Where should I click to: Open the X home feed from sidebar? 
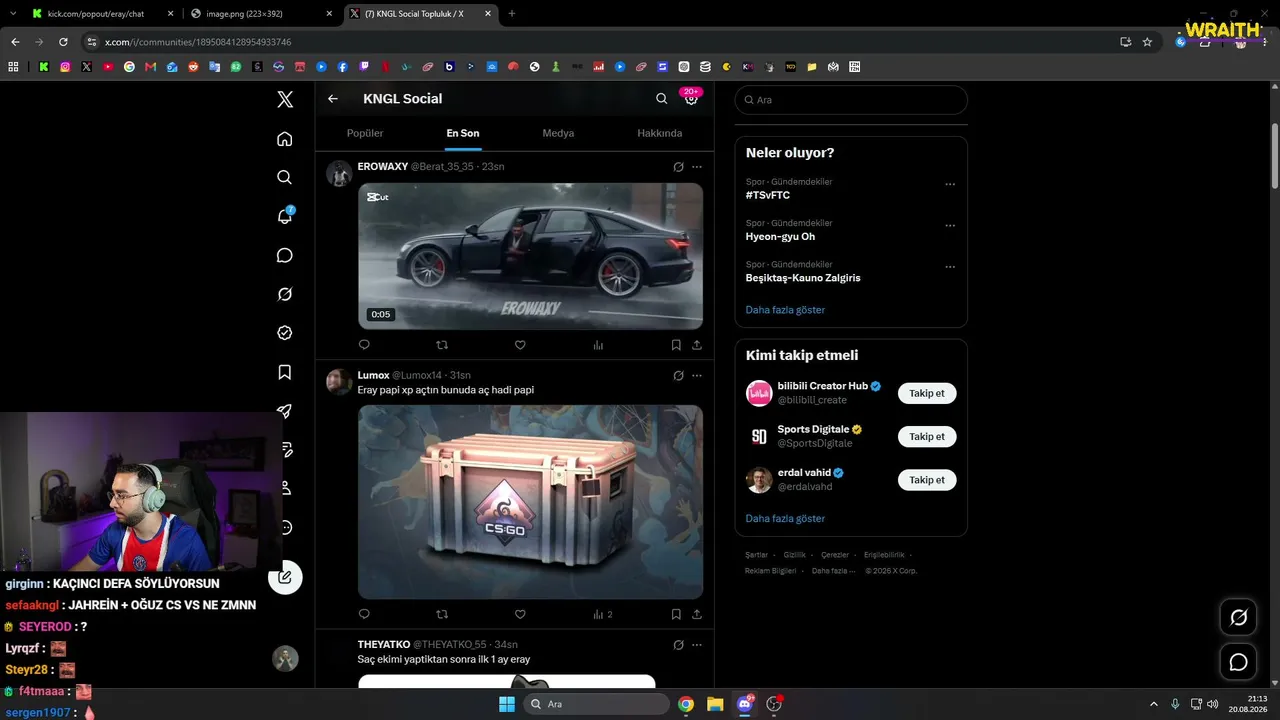point(285,139)
